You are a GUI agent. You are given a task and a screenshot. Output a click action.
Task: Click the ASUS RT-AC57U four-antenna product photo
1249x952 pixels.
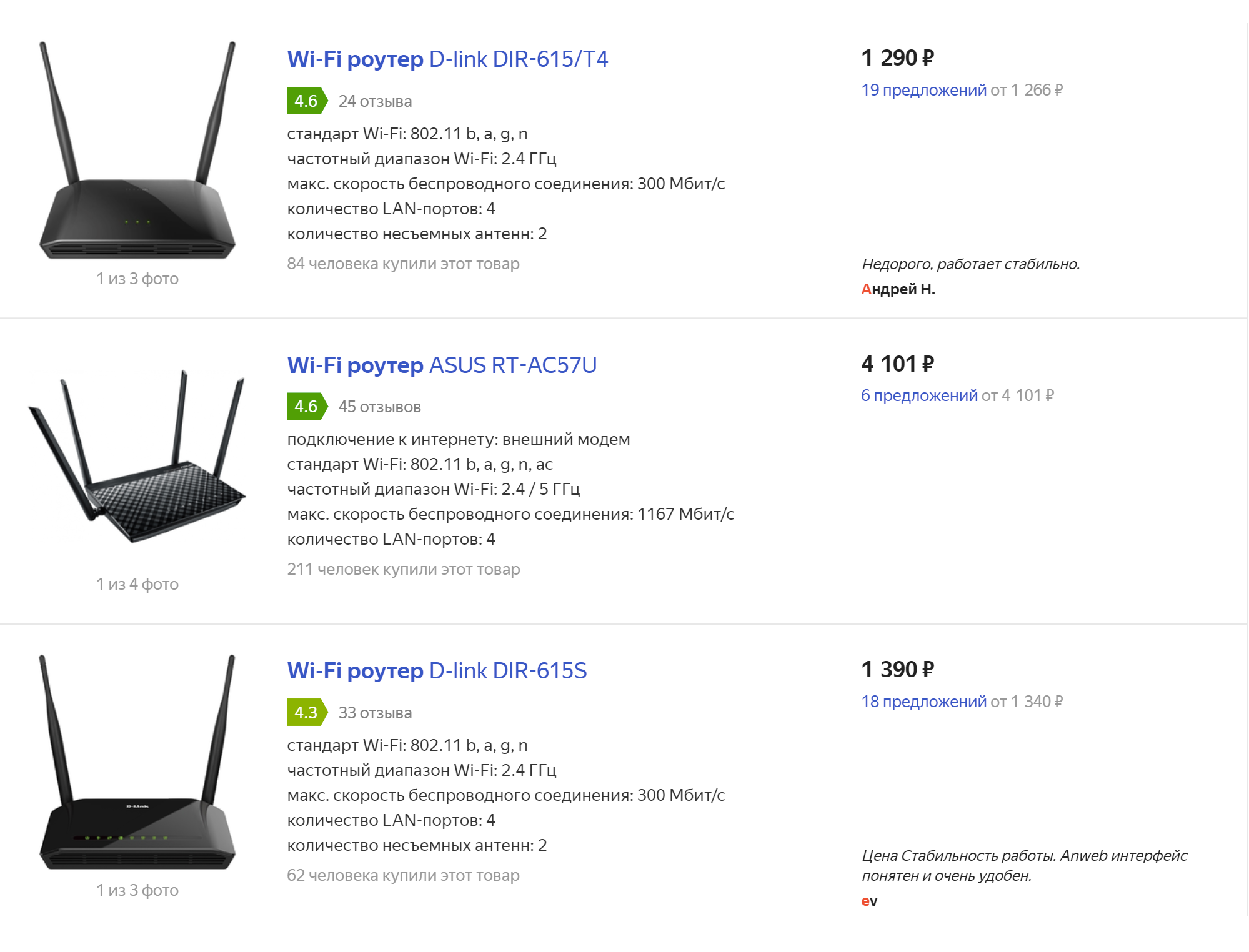(137, 456)
